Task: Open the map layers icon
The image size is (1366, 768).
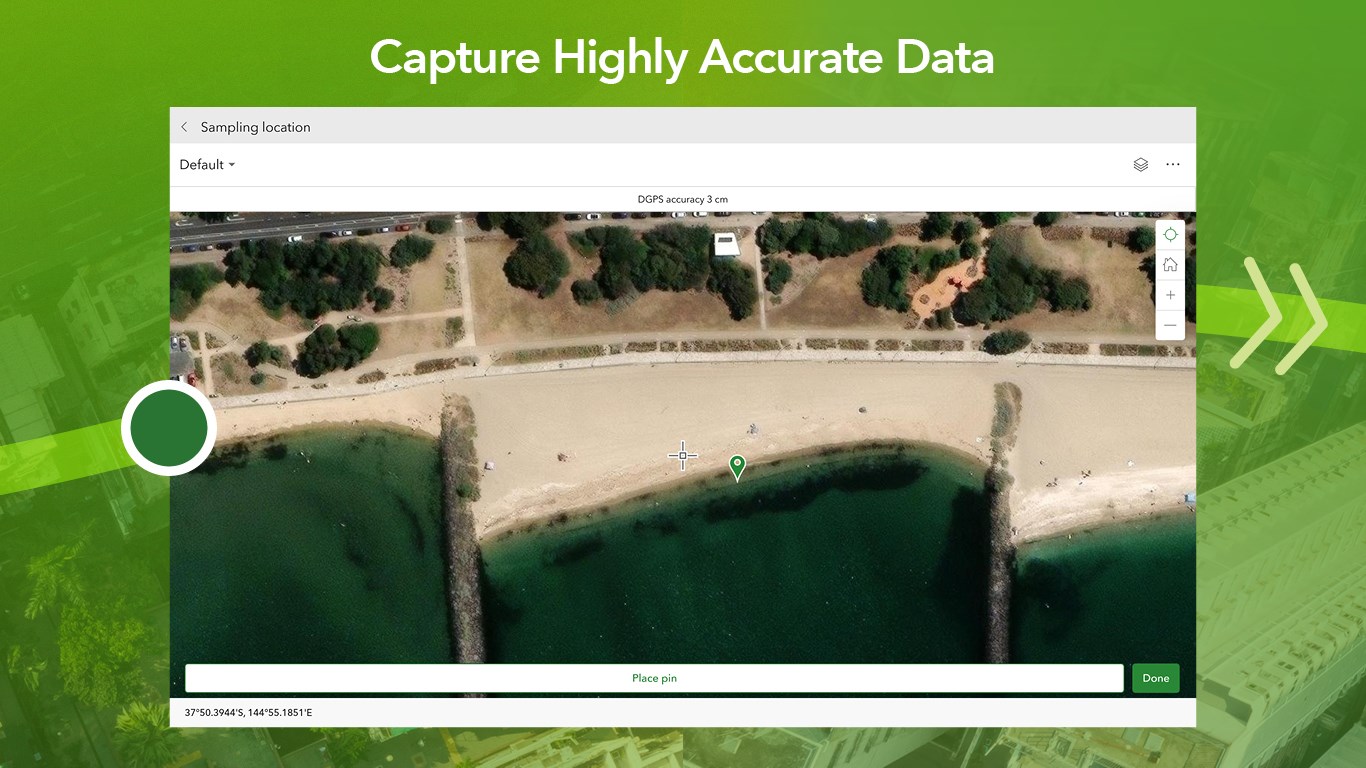Action: (1140, 165)
